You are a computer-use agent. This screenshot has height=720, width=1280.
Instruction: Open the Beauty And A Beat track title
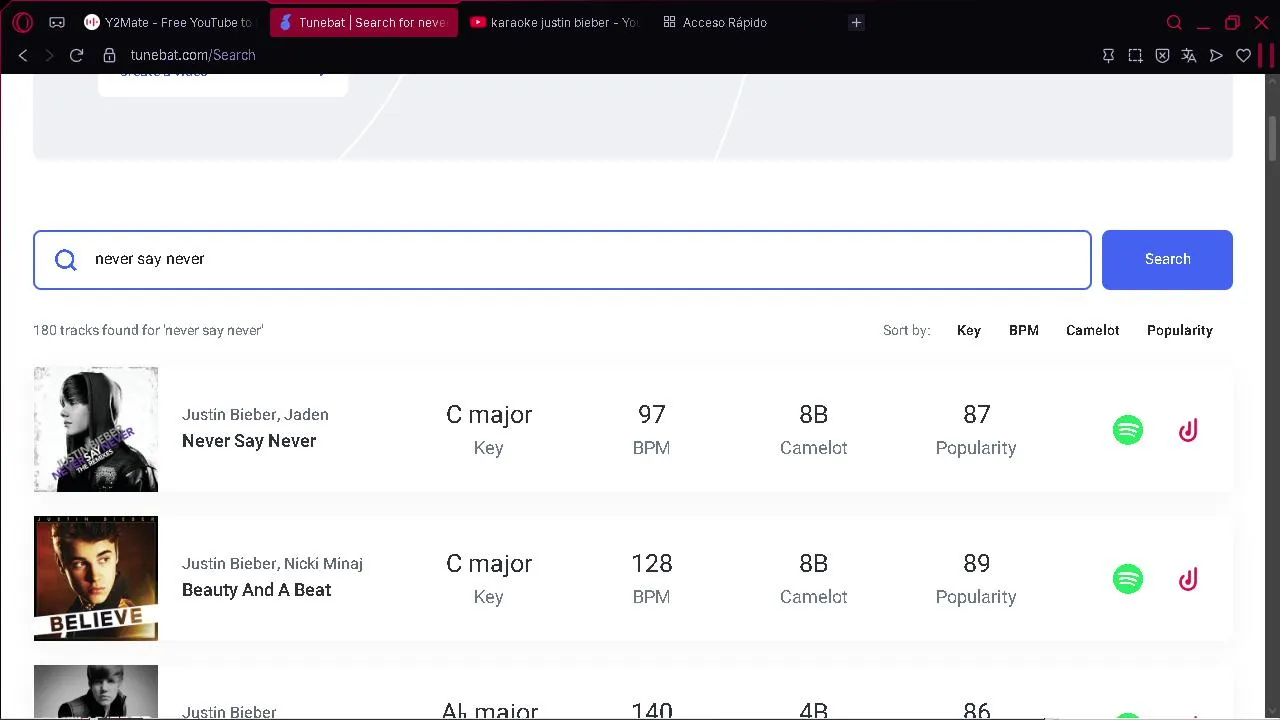(256, 590)
